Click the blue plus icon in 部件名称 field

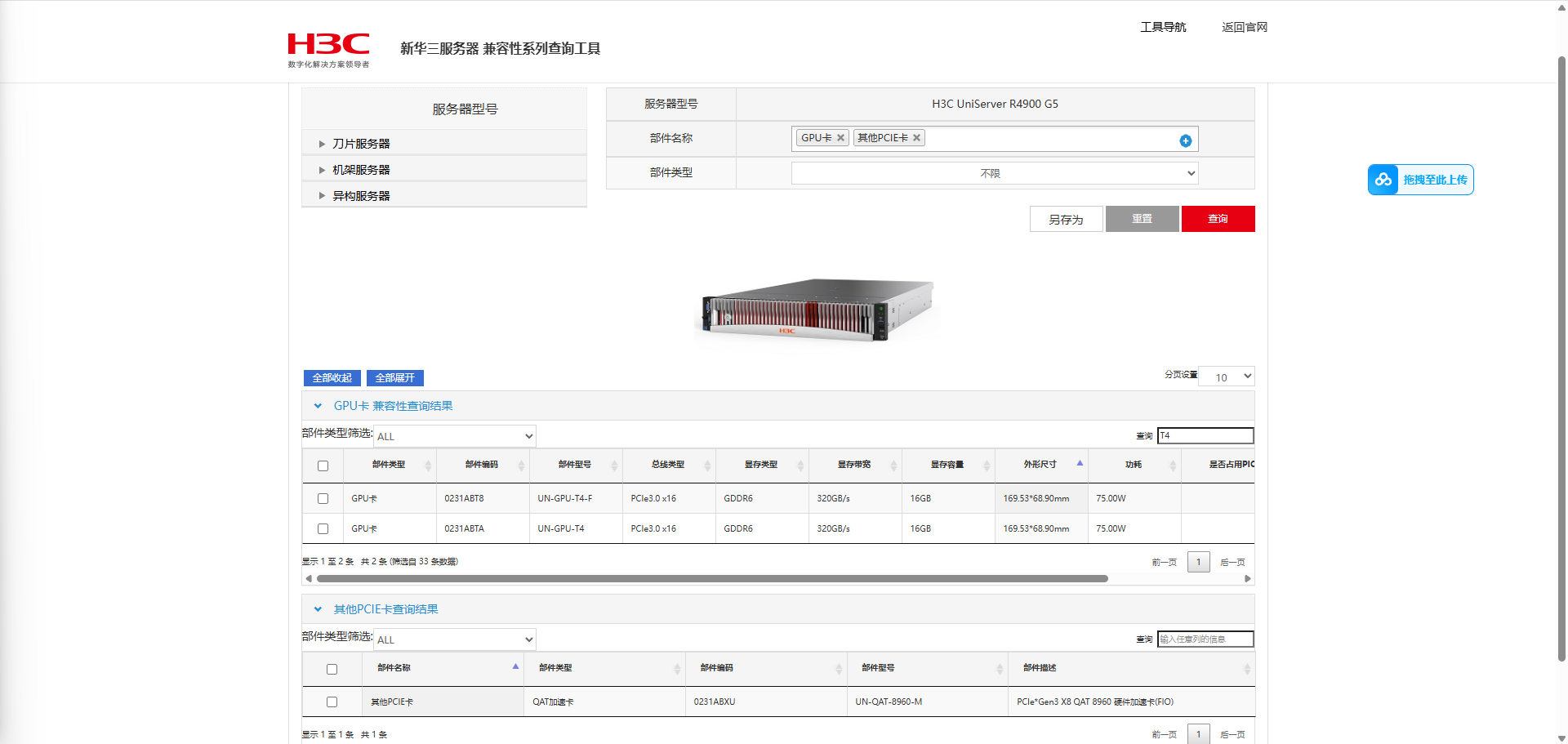(1186, 141)
